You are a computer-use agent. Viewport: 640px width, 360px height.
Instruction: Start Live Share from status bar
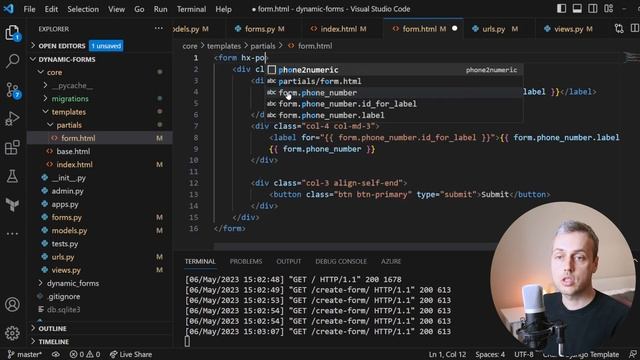click(131, 354)
